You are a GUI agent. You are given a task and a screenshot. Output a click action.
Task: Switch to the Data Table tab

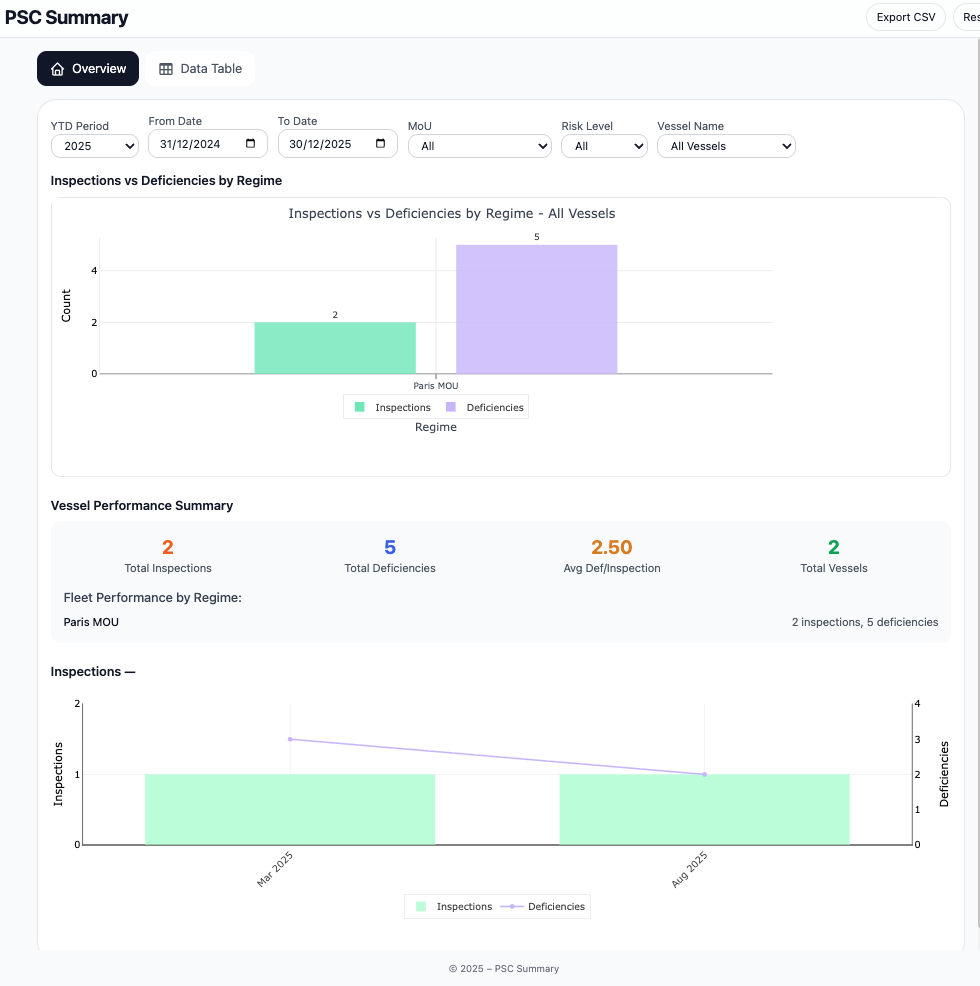199,68
